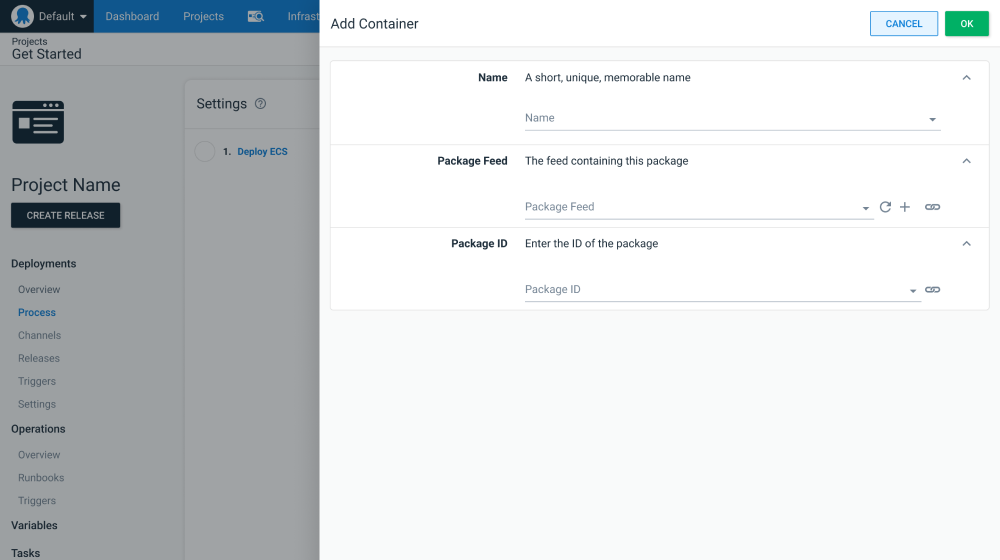Open Operations Overview in the sidebar
Viewport: 1000px width, 560px height.
click(x=39, y=455)
